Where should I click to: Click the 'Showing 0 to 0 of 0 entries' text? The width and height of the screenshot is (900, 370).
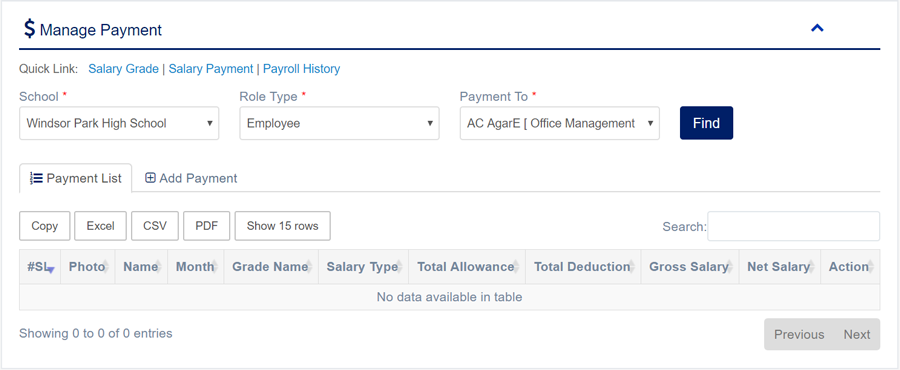(96, 333)
